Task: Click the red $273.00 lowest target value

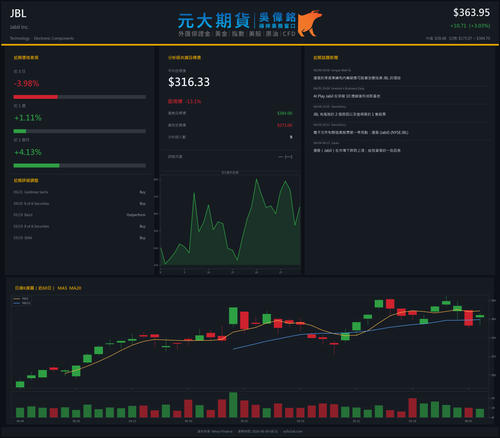Action: pos(285,125)
